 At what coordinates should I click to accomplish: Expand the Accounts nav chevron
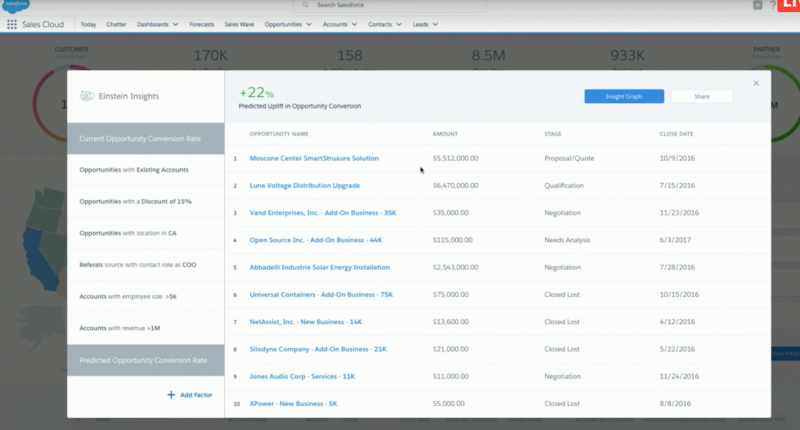[354, 24]
